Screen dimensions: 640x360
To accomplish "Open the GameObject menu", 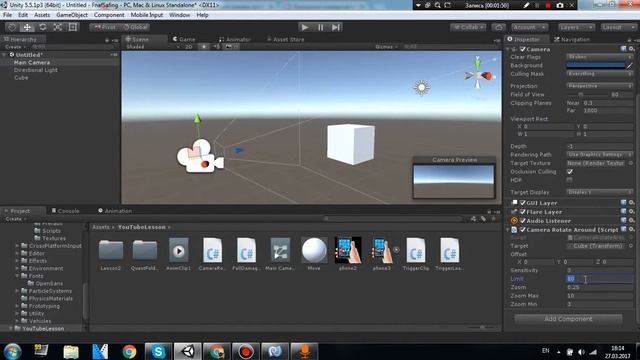I will pyautogui.click(x=72, y=15).
